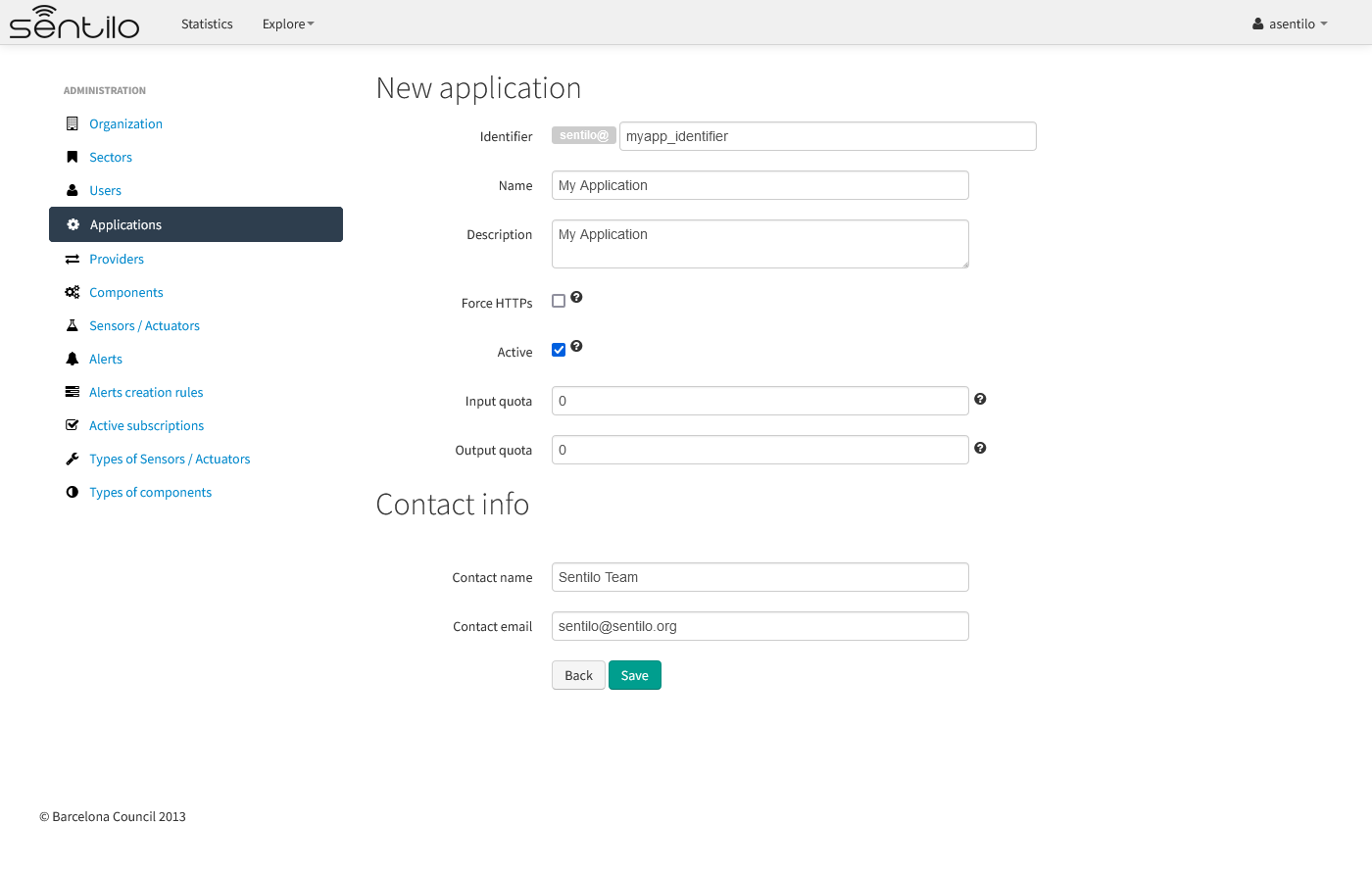Open the Sectors page
Image resolution: width=1372 pixels, height=872 pixels.
click(111, 157)
